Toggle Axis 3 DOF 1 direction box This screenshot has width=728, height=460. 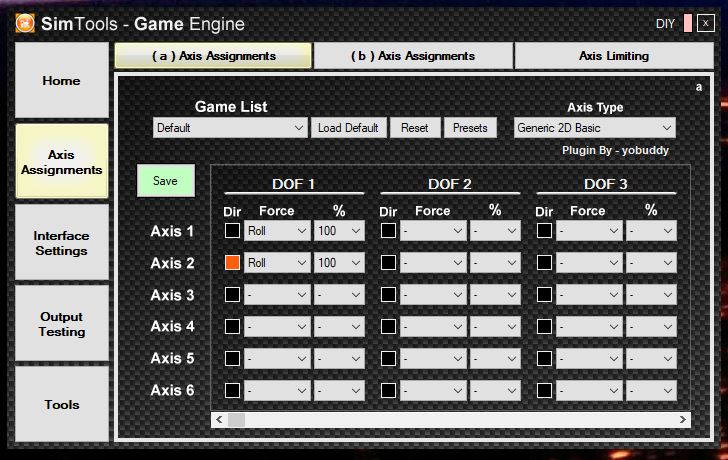click(x=232, y=294)
